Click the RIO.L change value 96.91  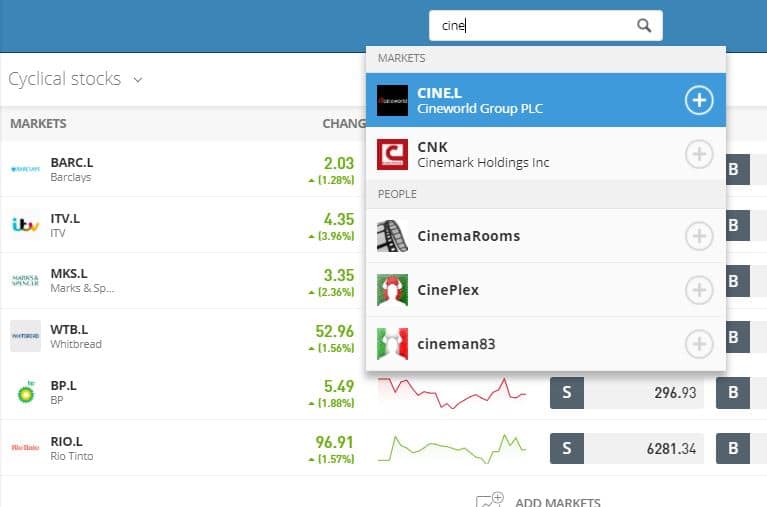click(334, 442)
